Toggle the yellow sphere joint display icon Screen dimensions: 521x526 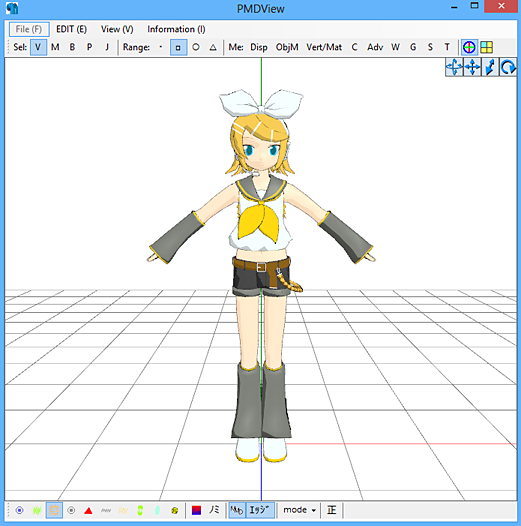pos(174,510)
